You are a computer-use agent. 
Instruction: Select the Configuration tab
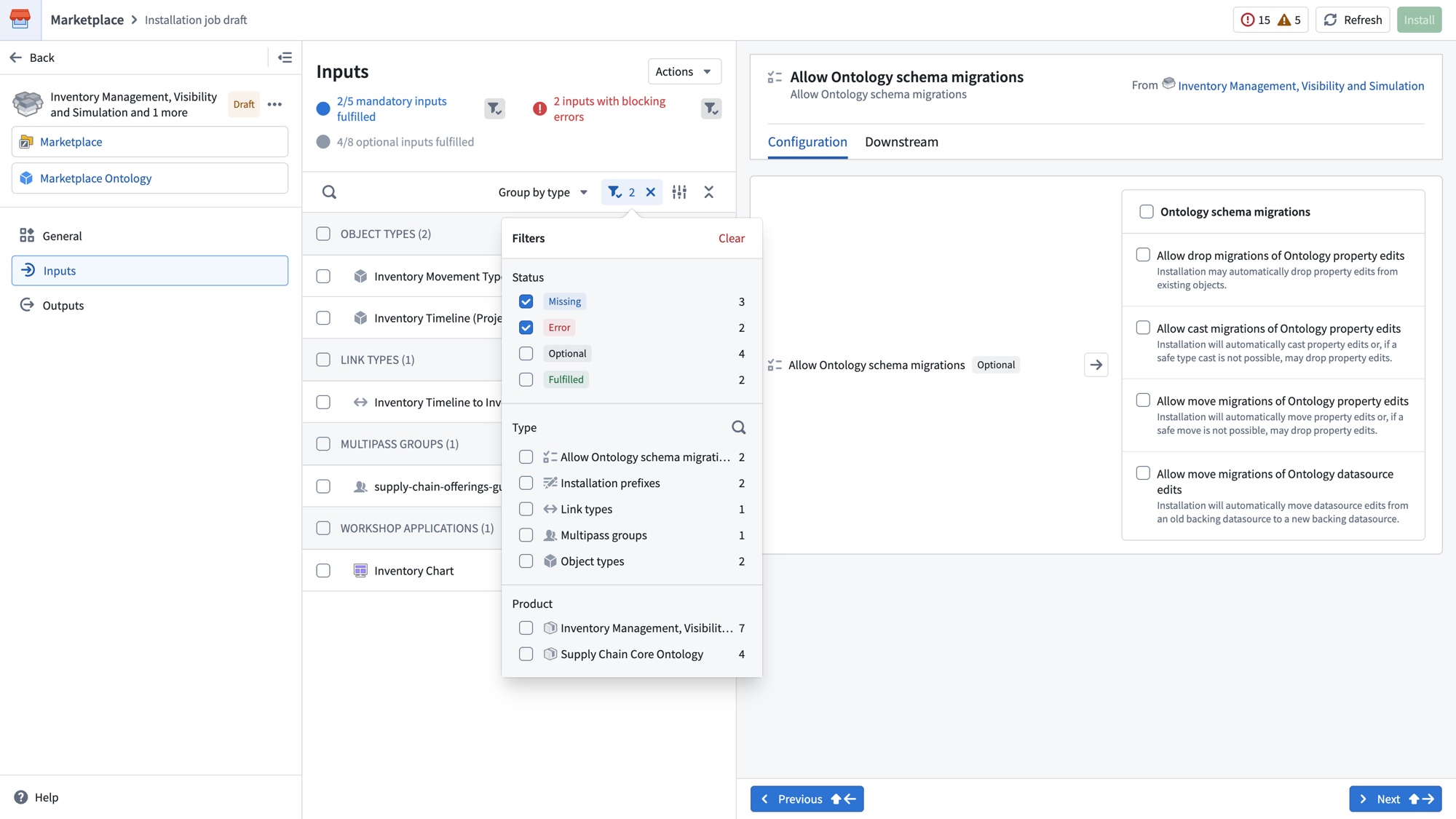tap(807, 142)
